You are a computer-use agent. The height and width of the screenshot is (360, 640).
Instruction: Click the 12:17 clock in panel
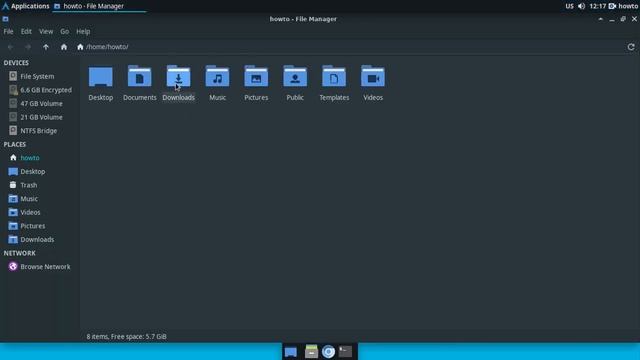598,6
